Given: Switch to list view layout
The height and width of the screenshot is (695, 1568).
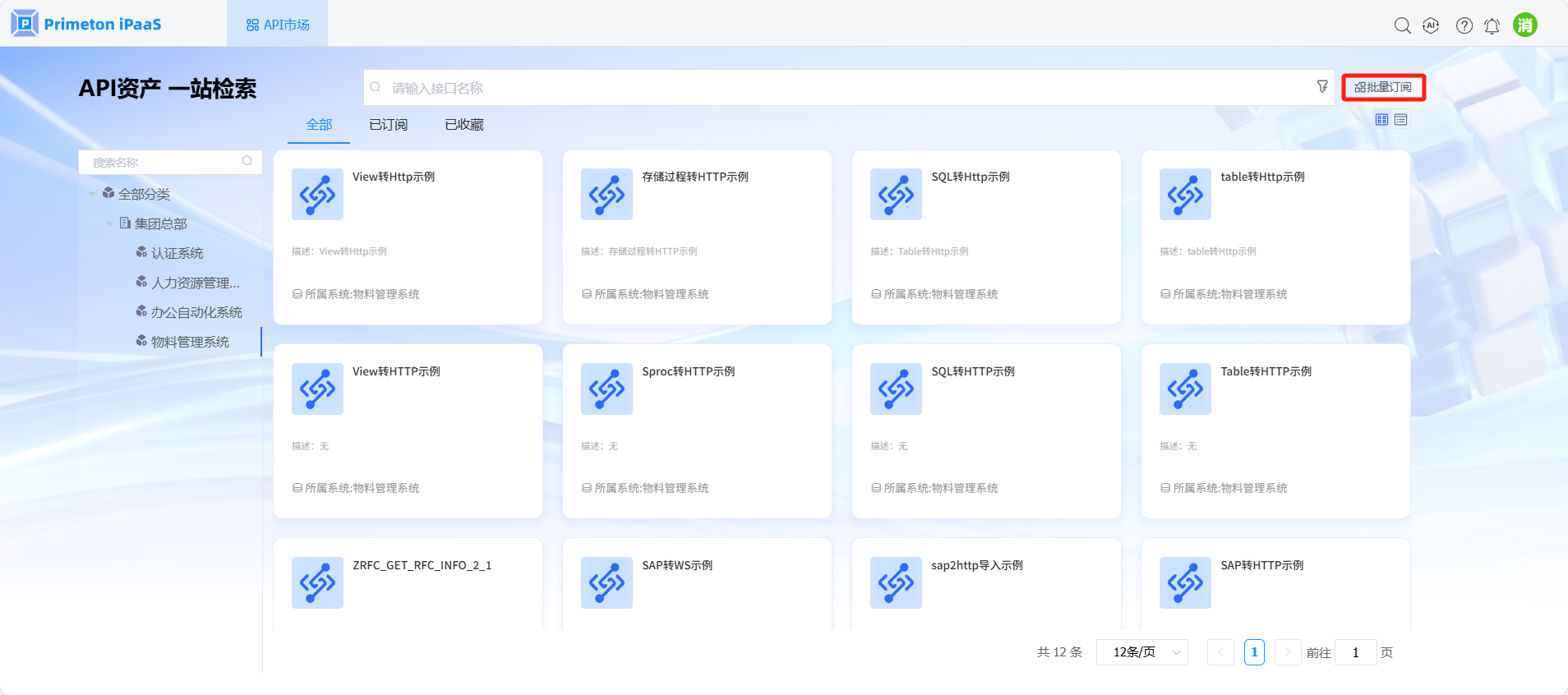Looking at the screenshot, I should click(1401, 120).
